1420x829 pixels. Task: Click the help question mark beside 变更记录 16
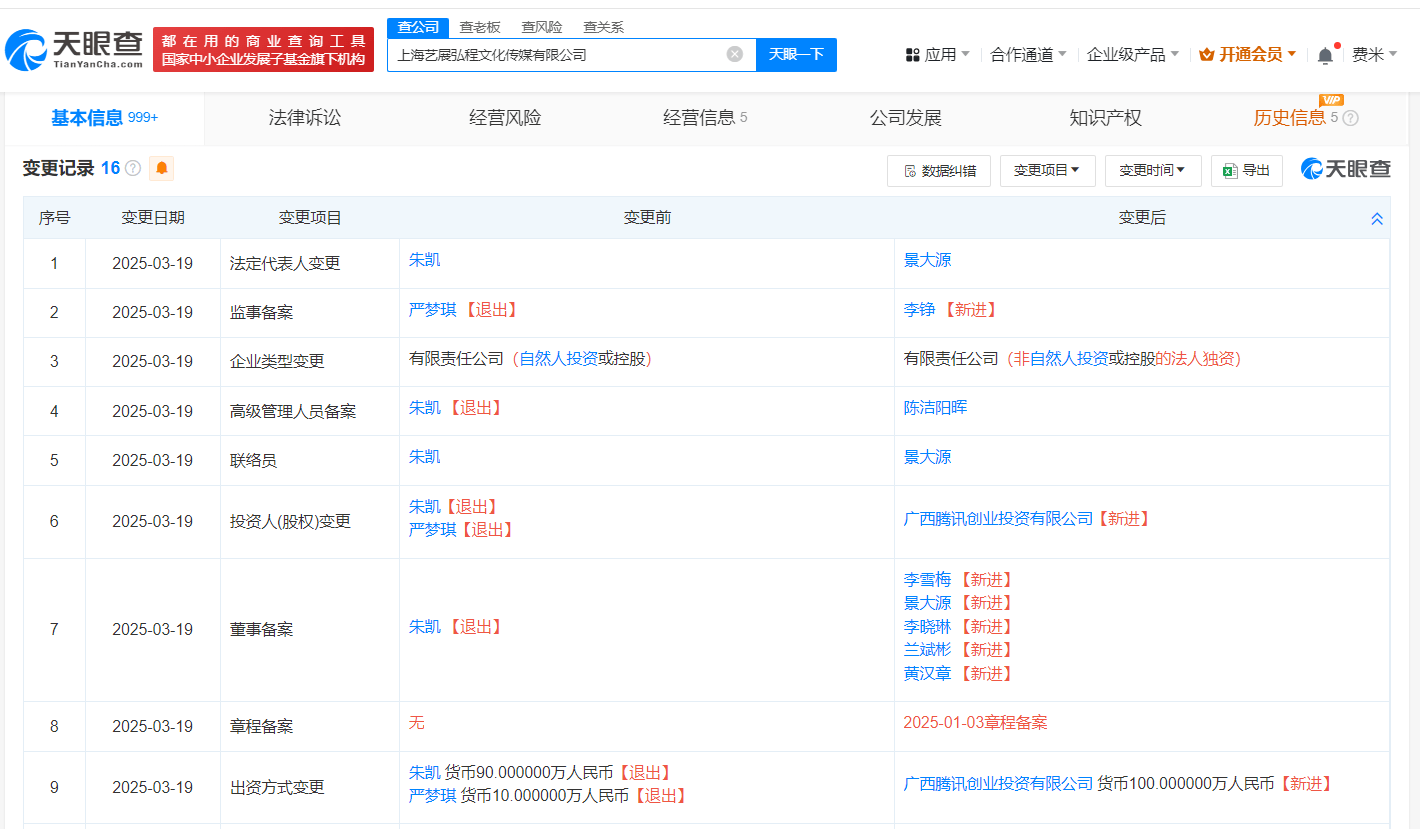tap(133, 168)
